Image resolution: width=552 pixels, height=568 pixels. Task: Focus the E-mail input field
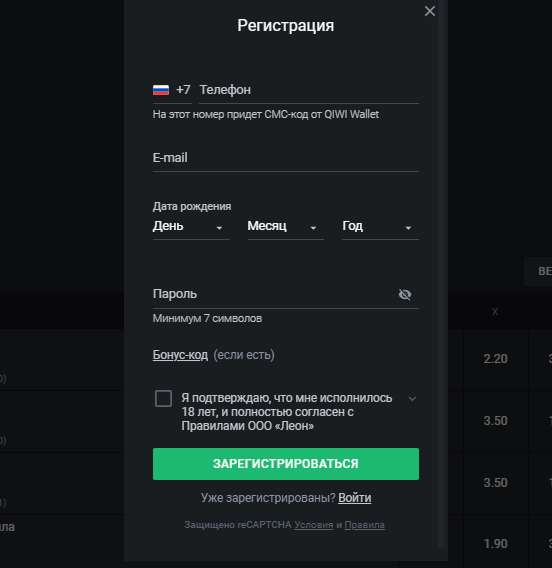coord(286,158)
